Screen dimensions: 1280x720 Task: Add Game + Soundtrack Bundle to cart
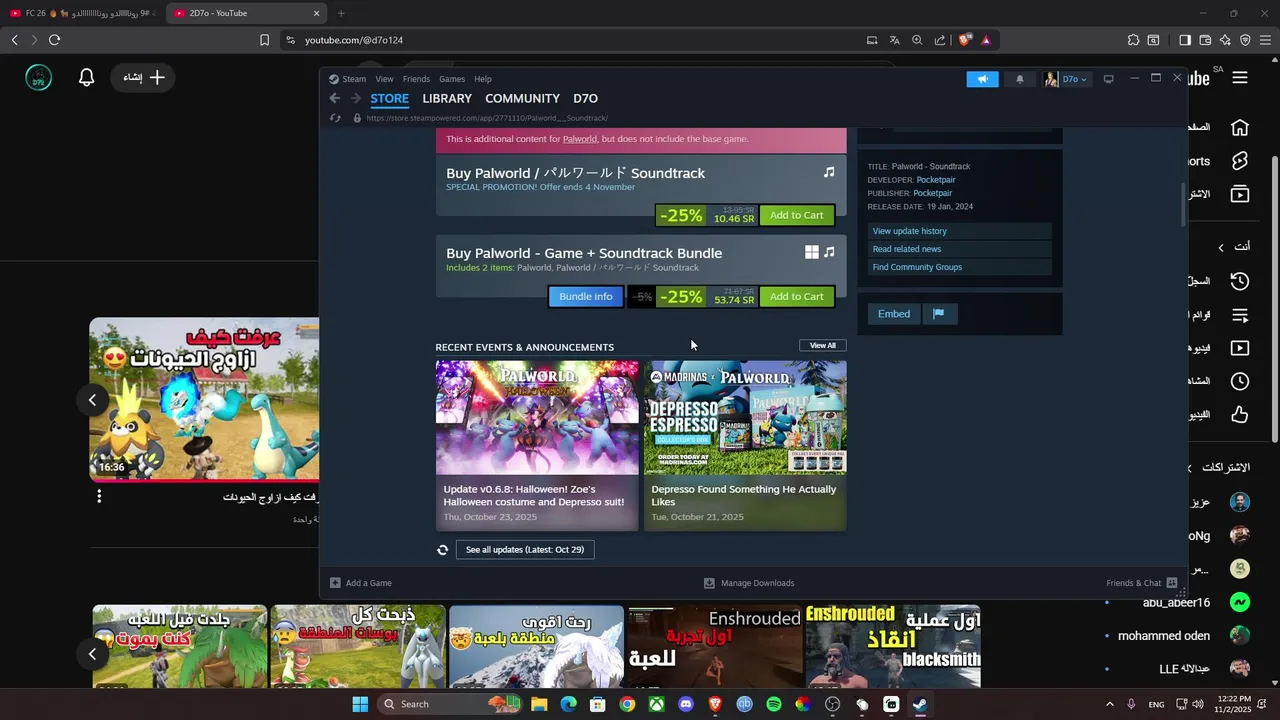(797, 296)
